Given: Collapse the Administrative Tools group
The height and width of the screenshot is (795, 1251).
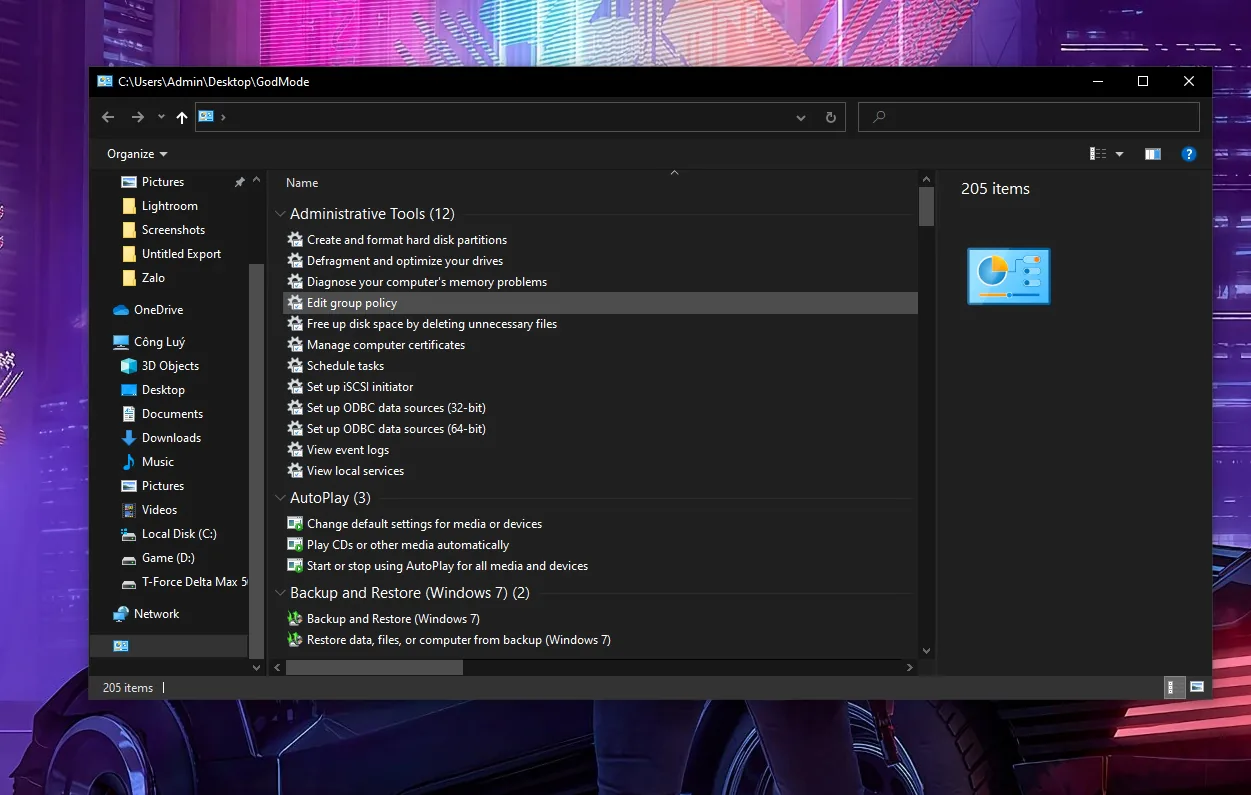Looking at the screenshot, I should (x=279, y=214).
